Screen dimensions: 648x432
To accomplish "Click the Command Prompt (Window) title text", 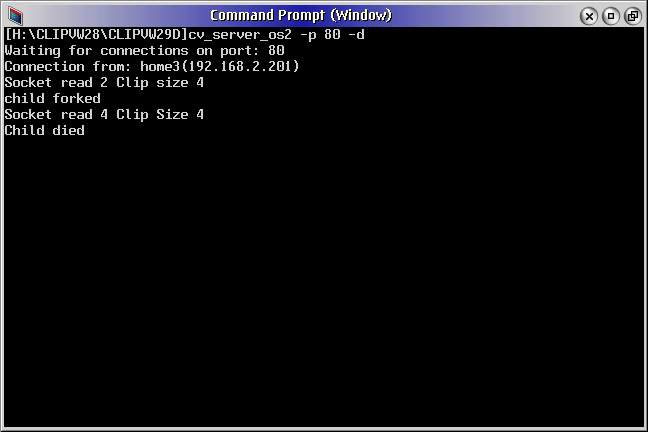I will tap(300, 15).
